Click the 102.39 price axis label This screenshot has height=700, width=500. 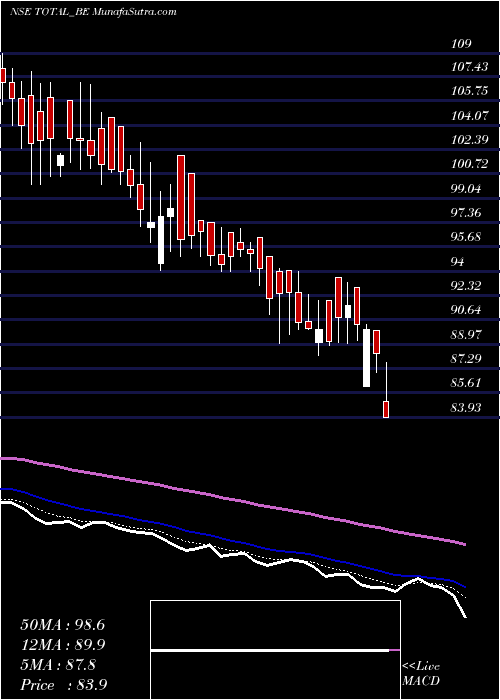point(469,140)
